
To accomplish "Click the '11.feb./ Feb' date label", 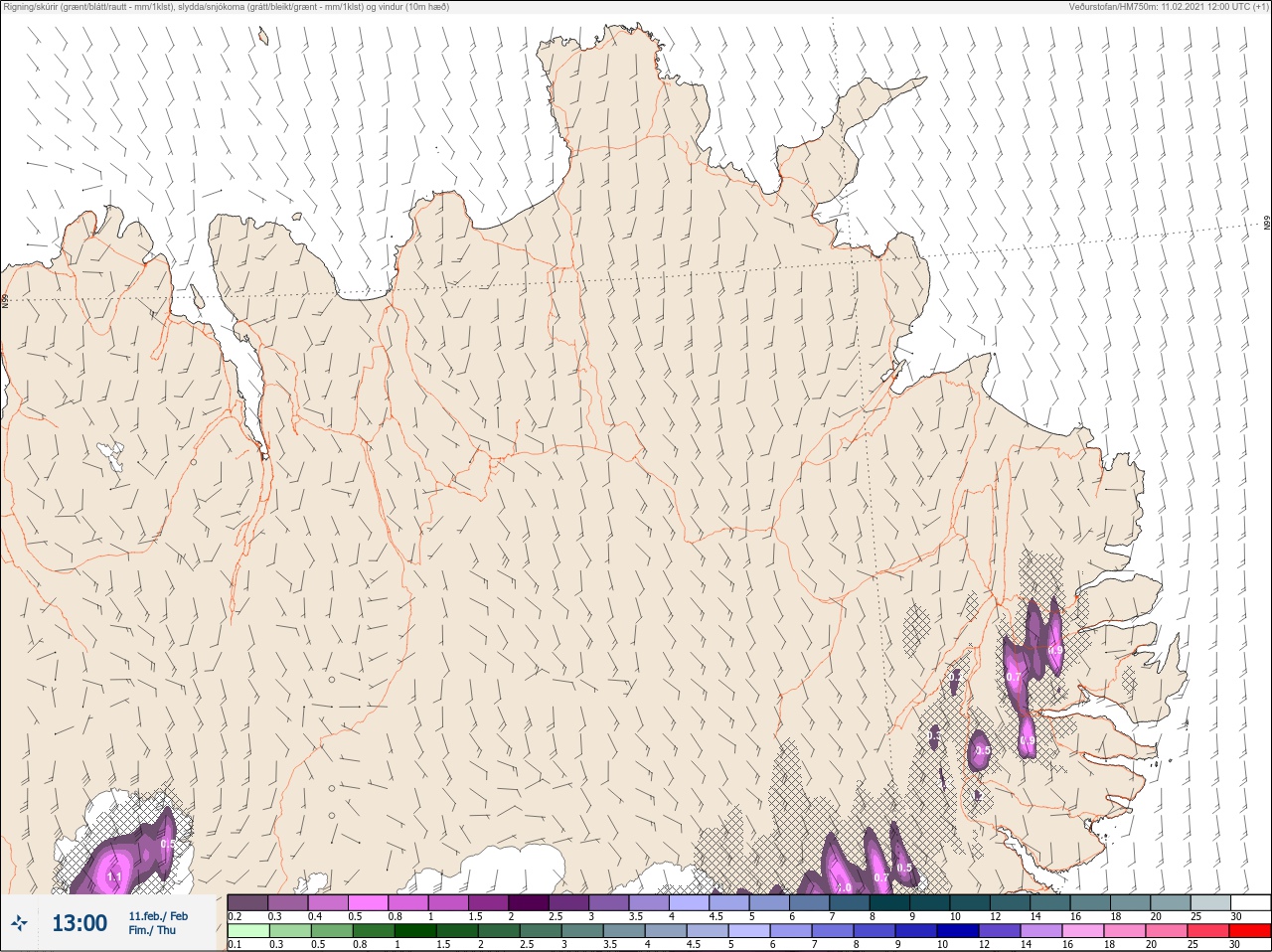I will pos(158,916).
